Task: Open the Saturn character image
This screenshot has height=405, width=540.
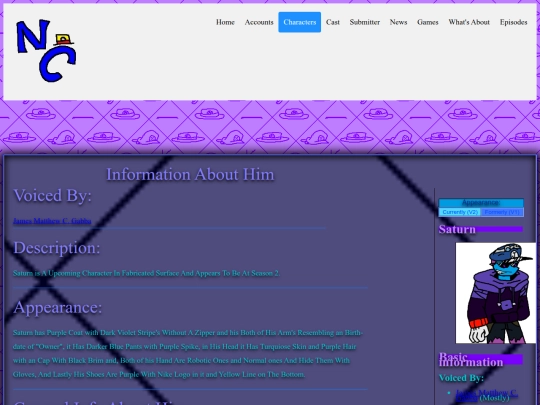Action: tap(496, 293)
